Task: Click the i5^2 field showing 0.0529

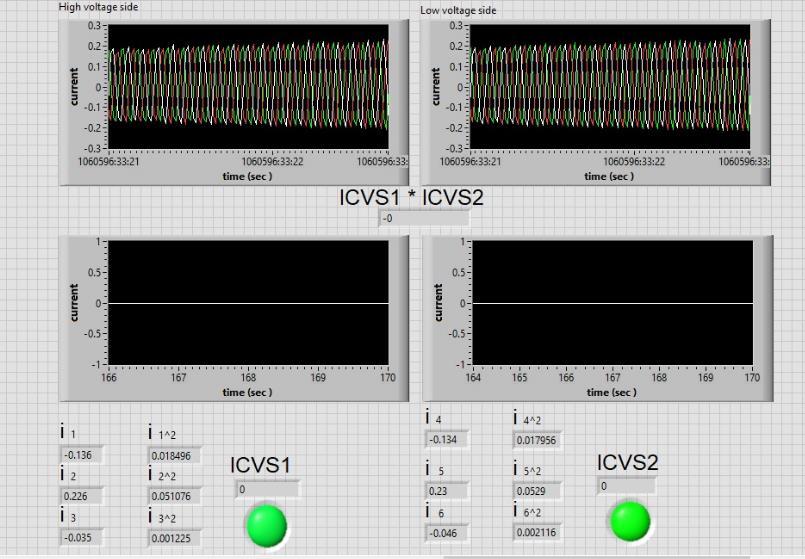Action: click(x=537, y=491)
